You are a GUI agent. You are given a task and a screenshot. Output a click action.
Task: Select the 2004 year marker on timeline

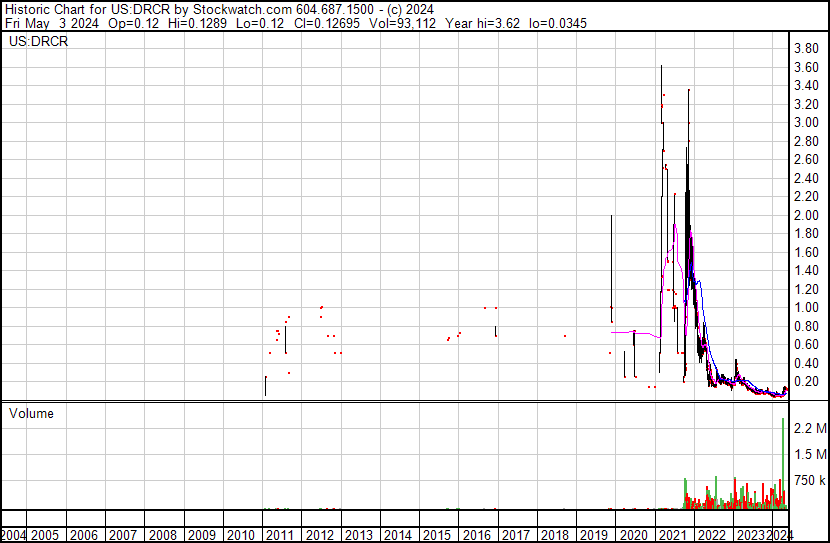(x=14, y=535)
